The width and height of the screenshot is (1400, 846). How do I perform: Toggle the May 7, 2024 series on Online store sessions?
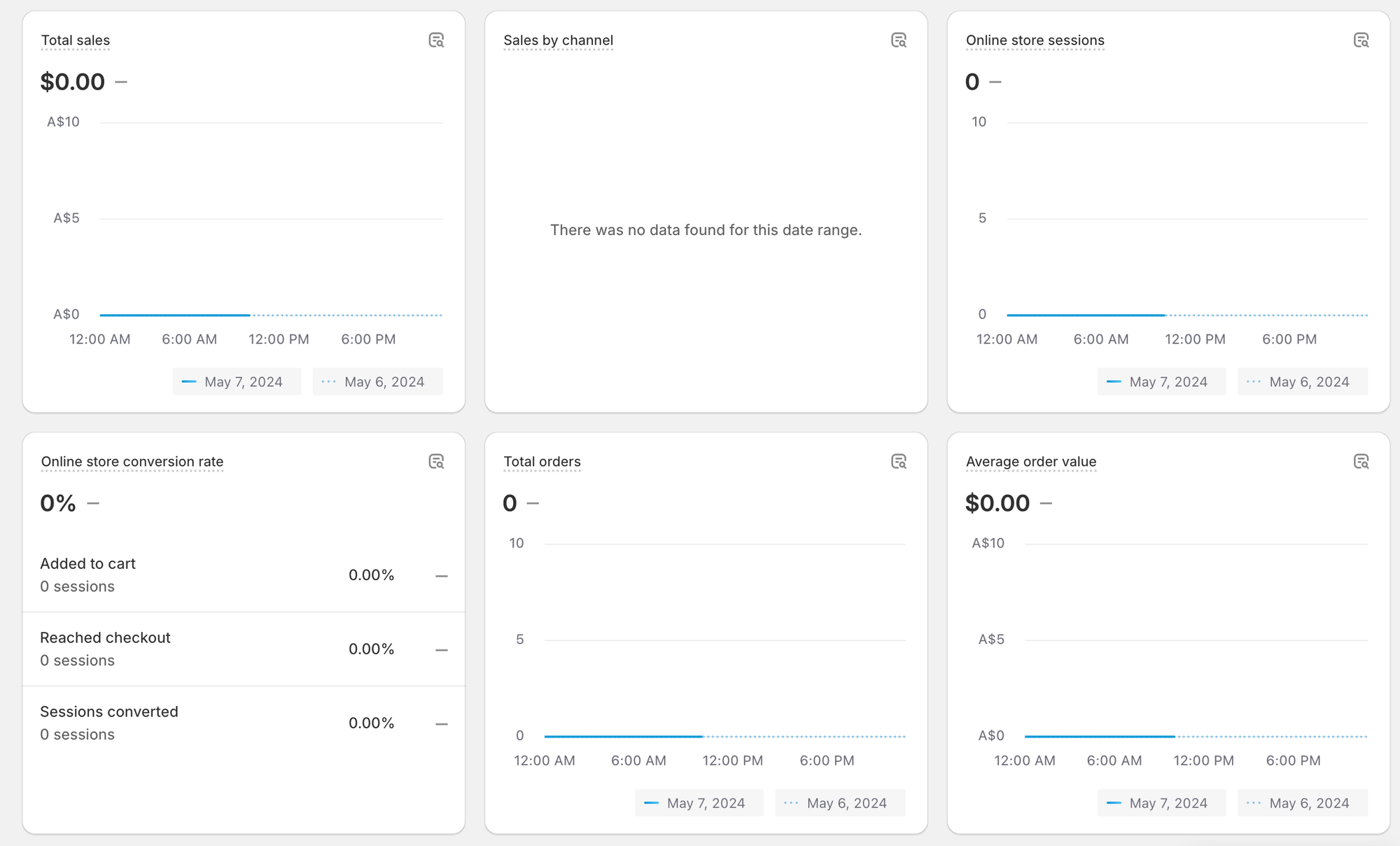point(1161,381)
